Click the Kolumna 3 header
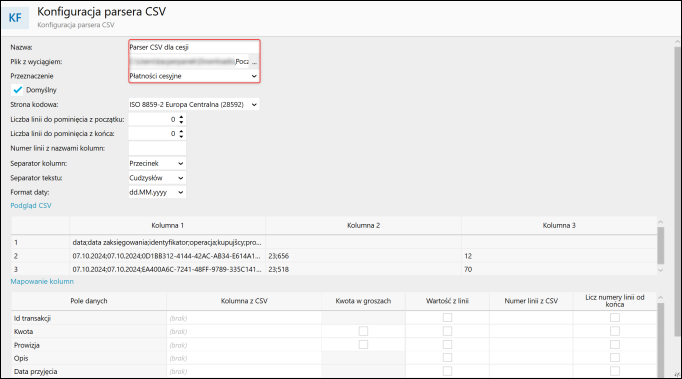 tap(559, 225)
